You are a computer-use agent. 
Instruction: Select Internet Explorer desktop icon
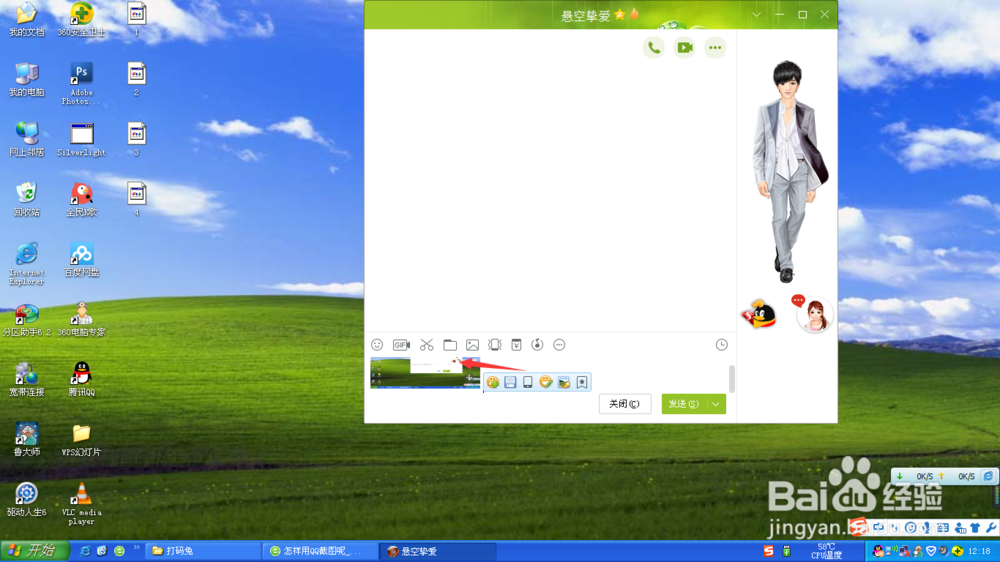coord(27,263)
